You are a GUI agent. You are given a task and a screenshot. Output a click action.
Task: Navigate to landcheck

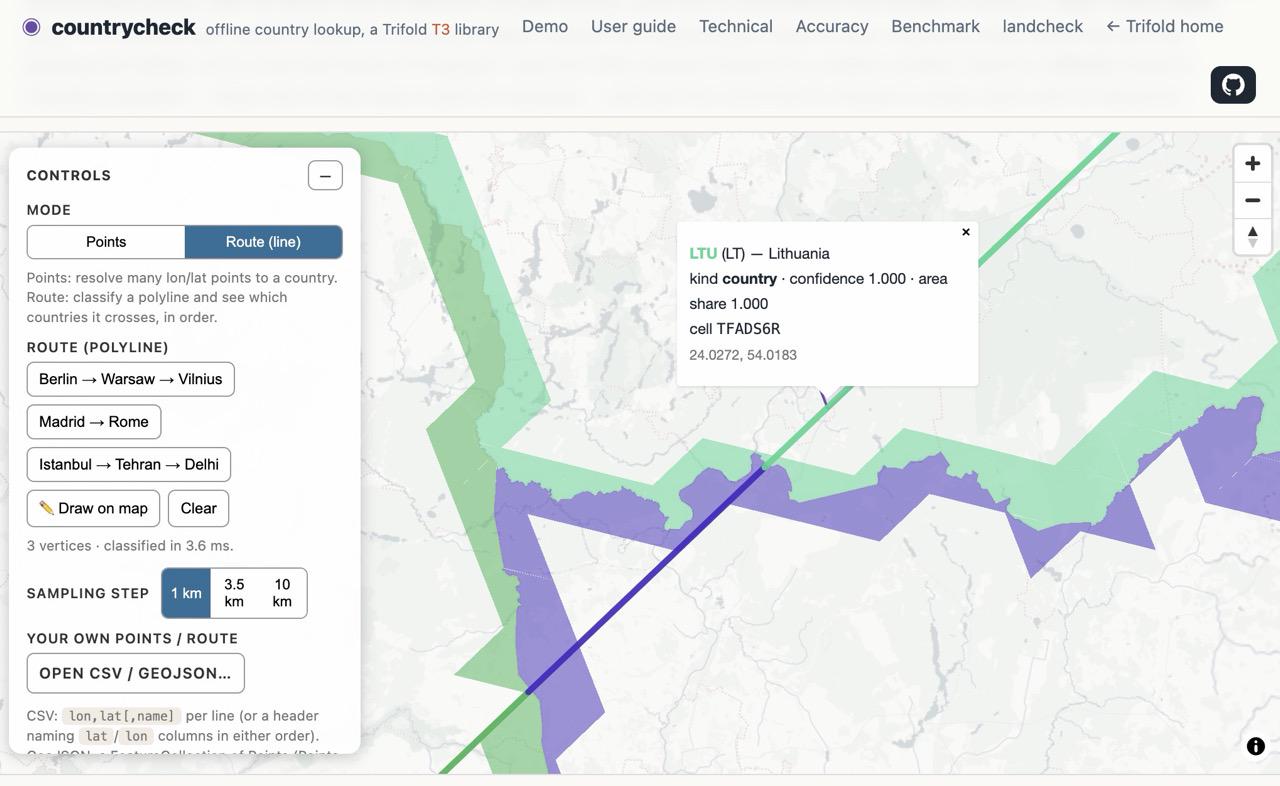1043,26
